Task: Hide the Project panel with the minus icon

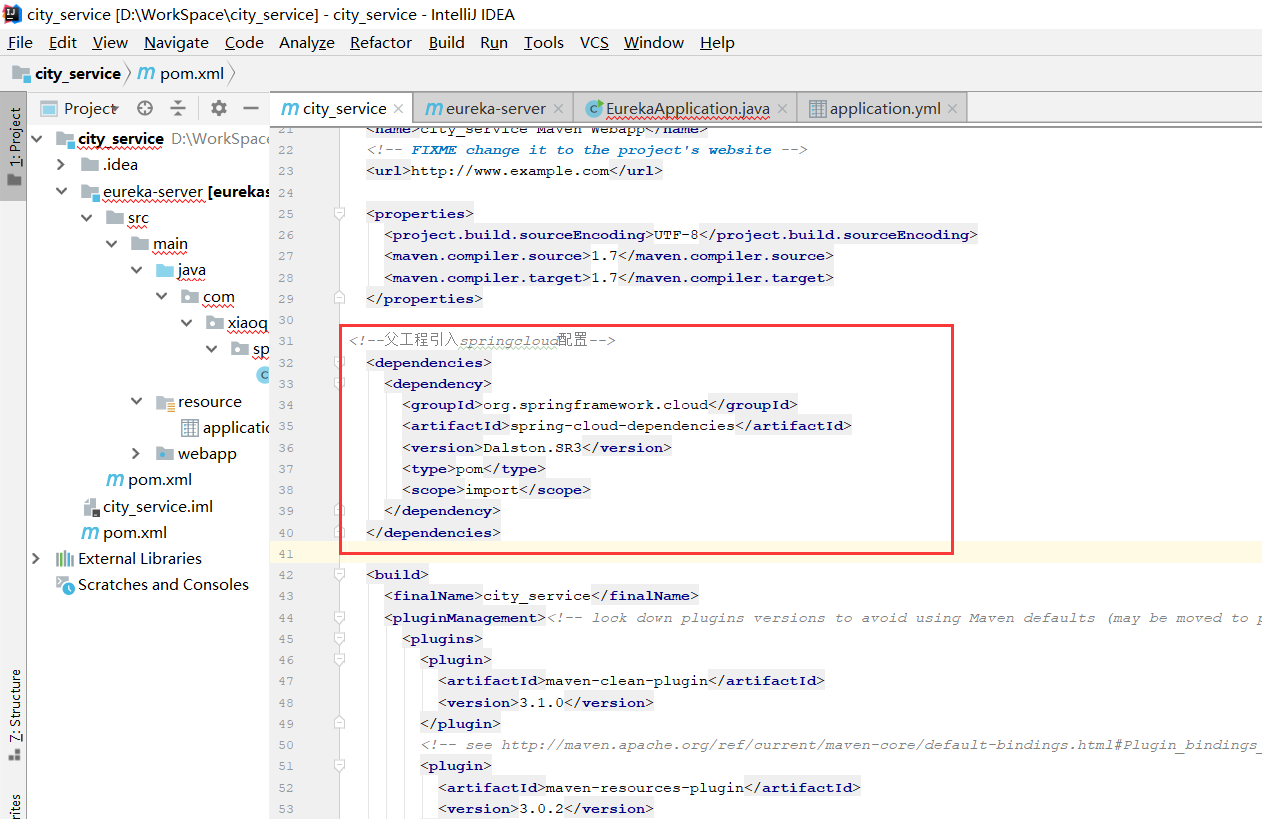Action: pos(251,108)
